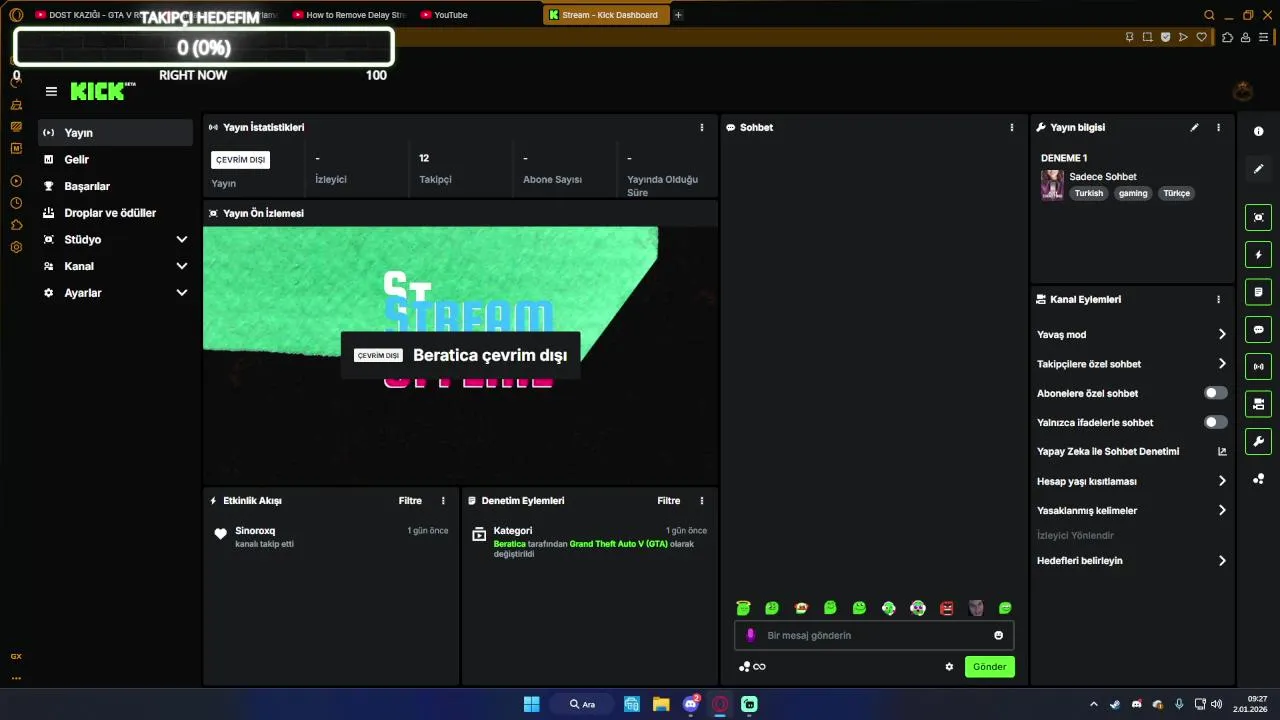Toggle the stream preview widget icon in the right rail
Screen dimensions: 1280x720
coord(1258,217)
